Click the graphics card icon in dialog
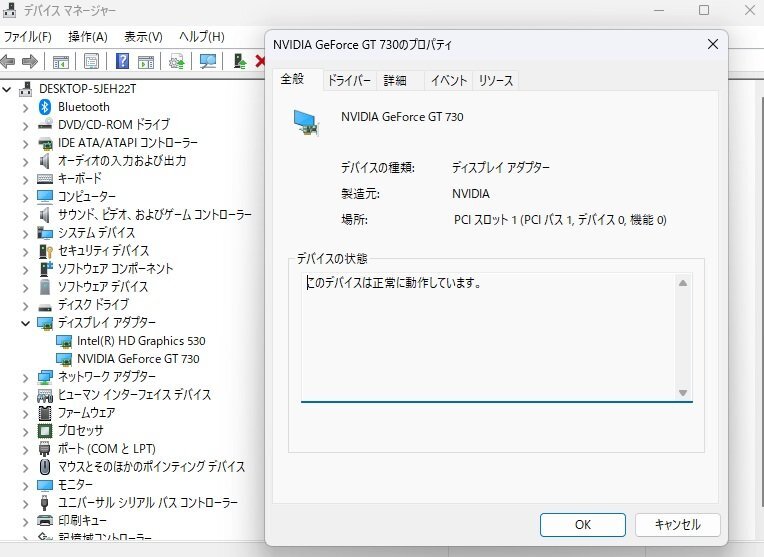Image resolution: width=764 pixels, height=557 pixels. click(306, 123)
